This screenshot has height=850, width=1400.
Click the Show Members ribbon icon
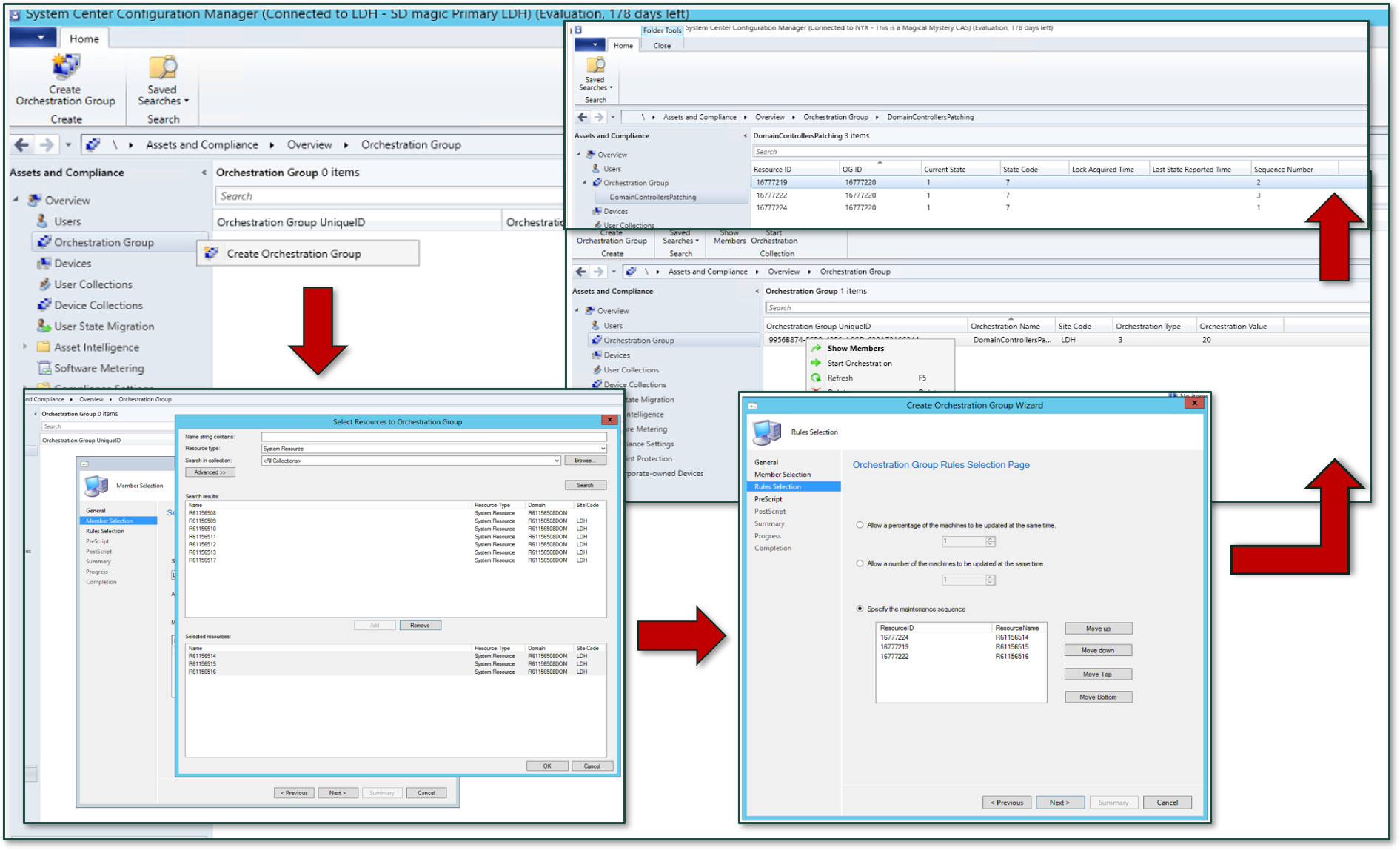pos(729,237)
